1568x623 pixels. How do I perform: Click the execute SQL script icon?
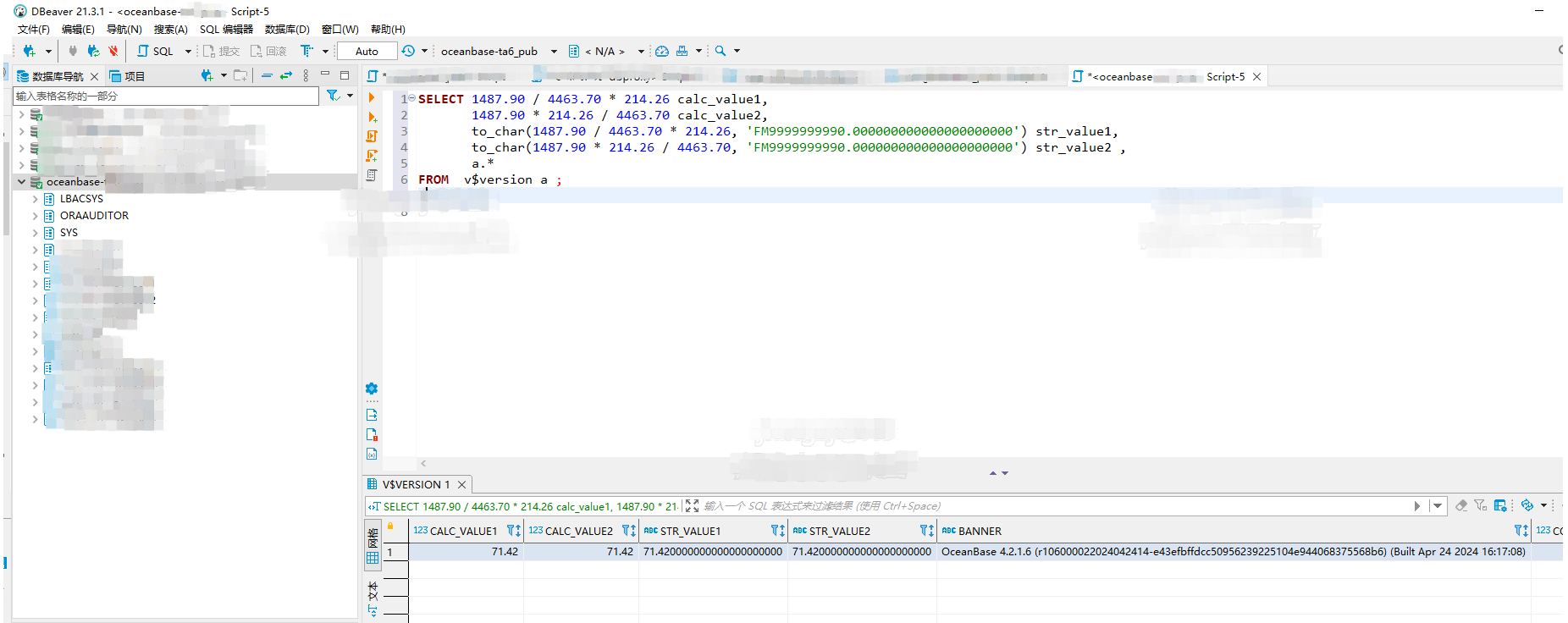point(372,136)
